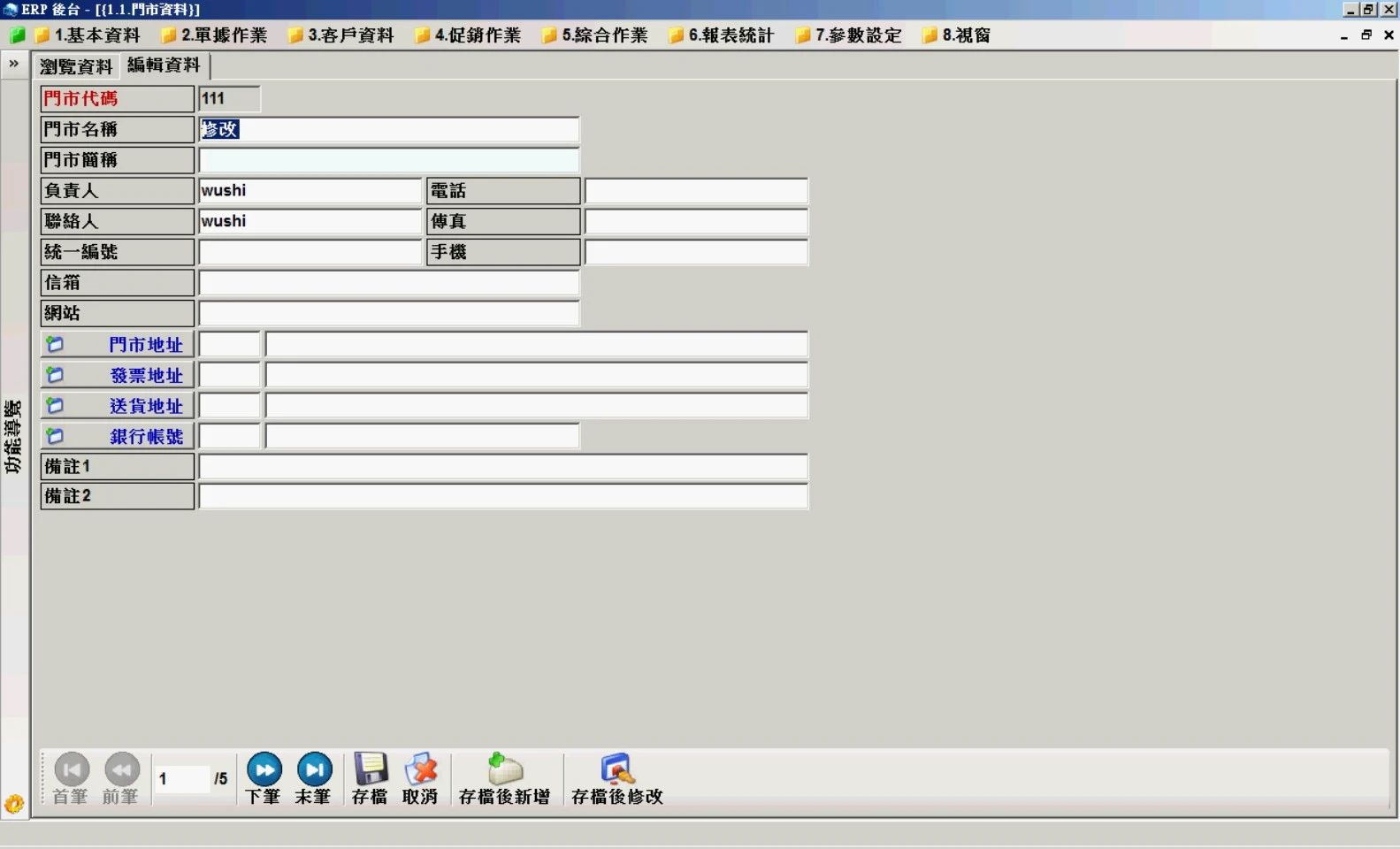Click 網站 website input field

tap(389, 313)
